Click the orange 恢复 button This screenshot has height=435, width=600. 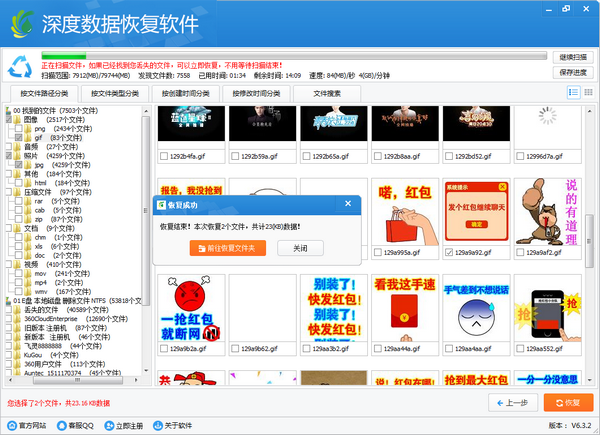[569, 403]
